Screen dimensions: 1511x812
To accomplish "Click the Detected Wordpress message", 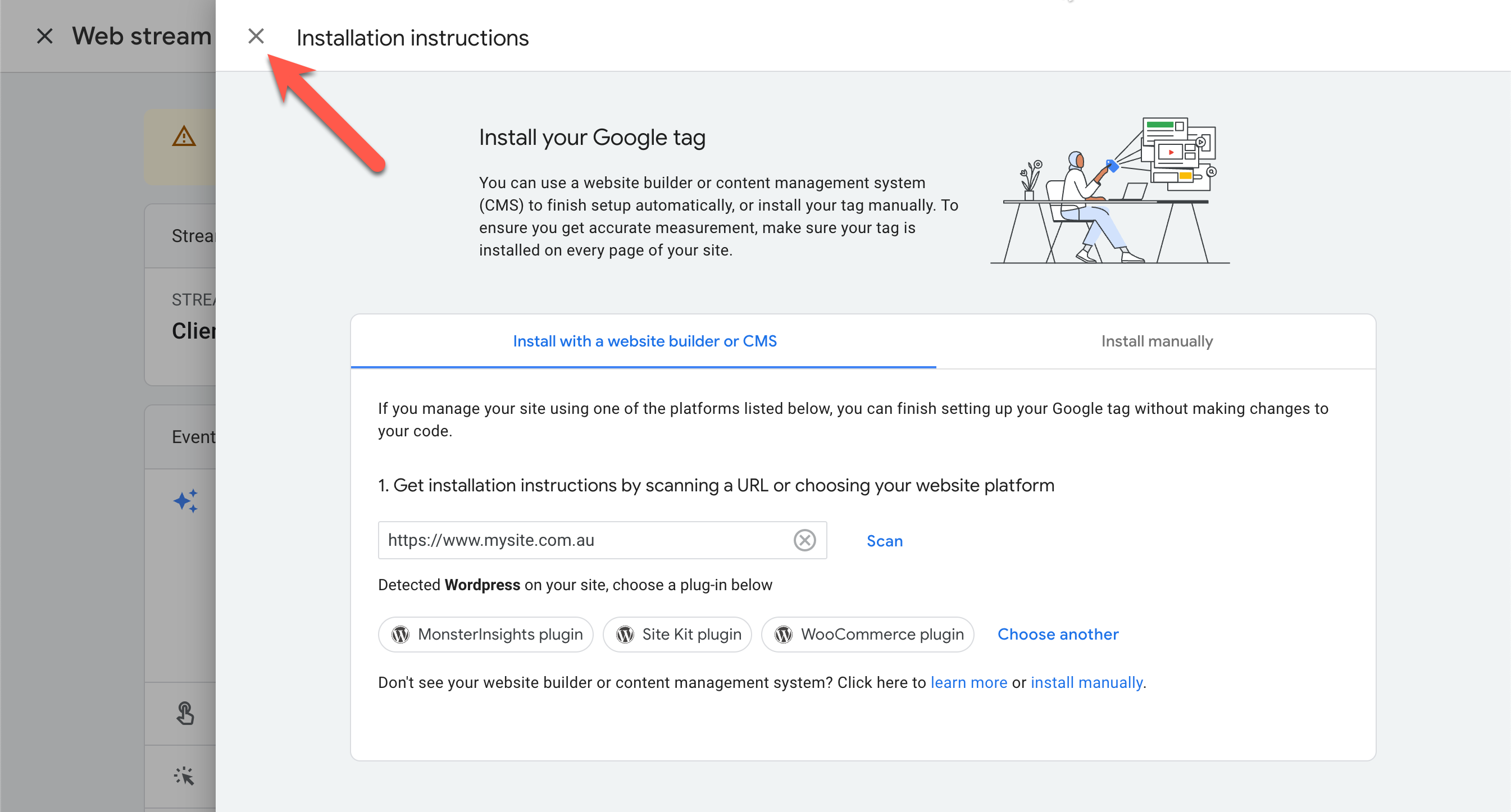I will tap(575, 585).
